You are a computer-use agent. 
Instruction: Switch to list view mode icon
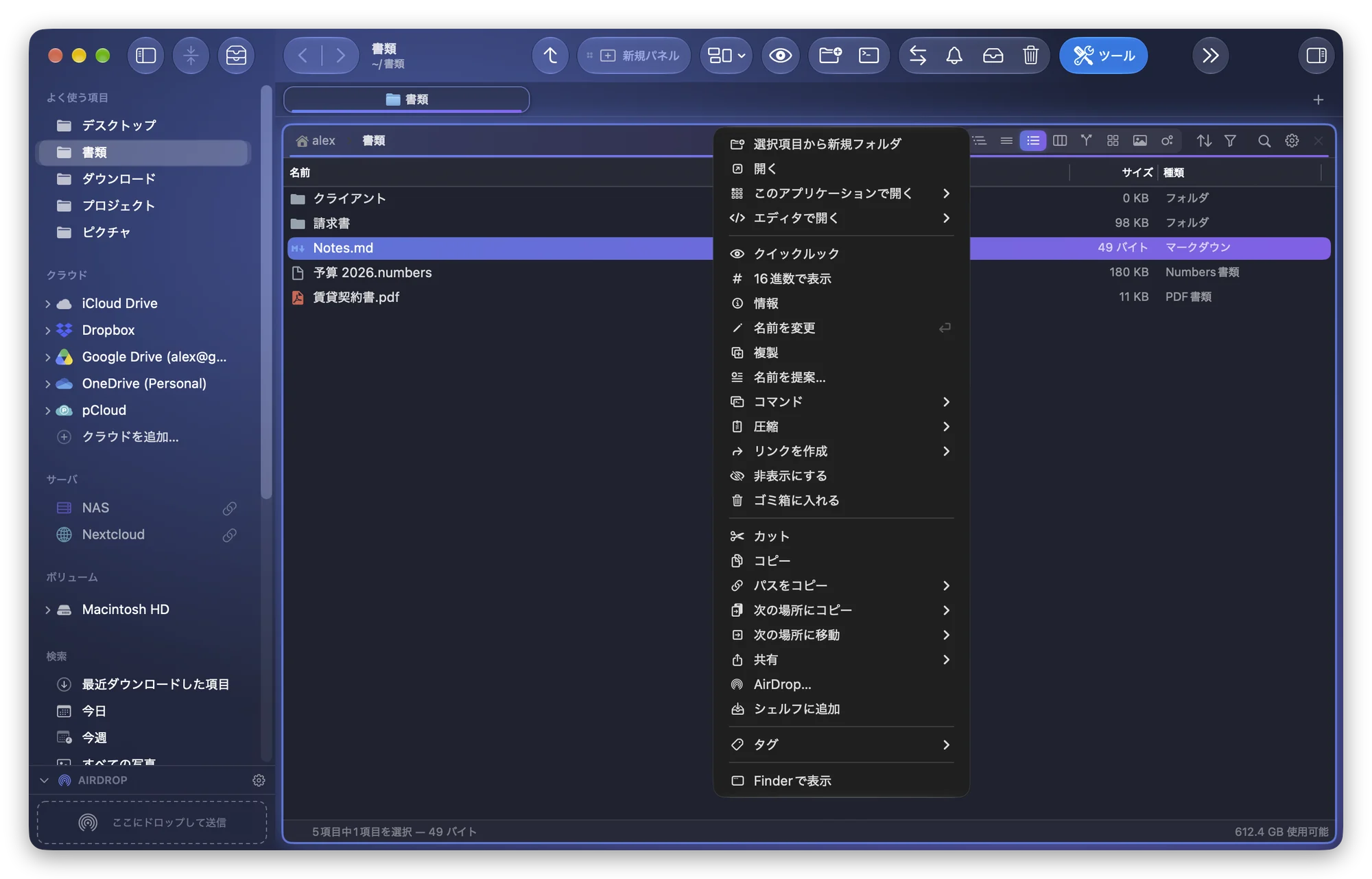click(1032, 141)
